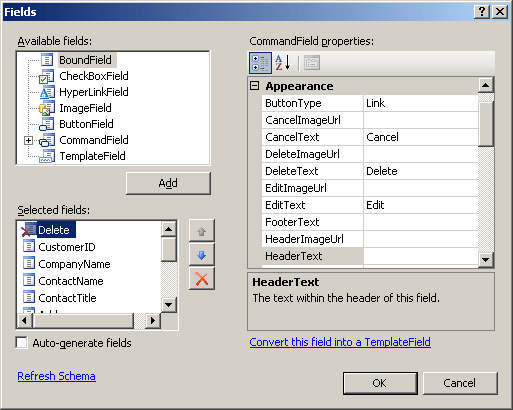The width and height of the screenshot is (513, 410).
Task: Add the chosen field with Add button
Action: coord(168,183)
